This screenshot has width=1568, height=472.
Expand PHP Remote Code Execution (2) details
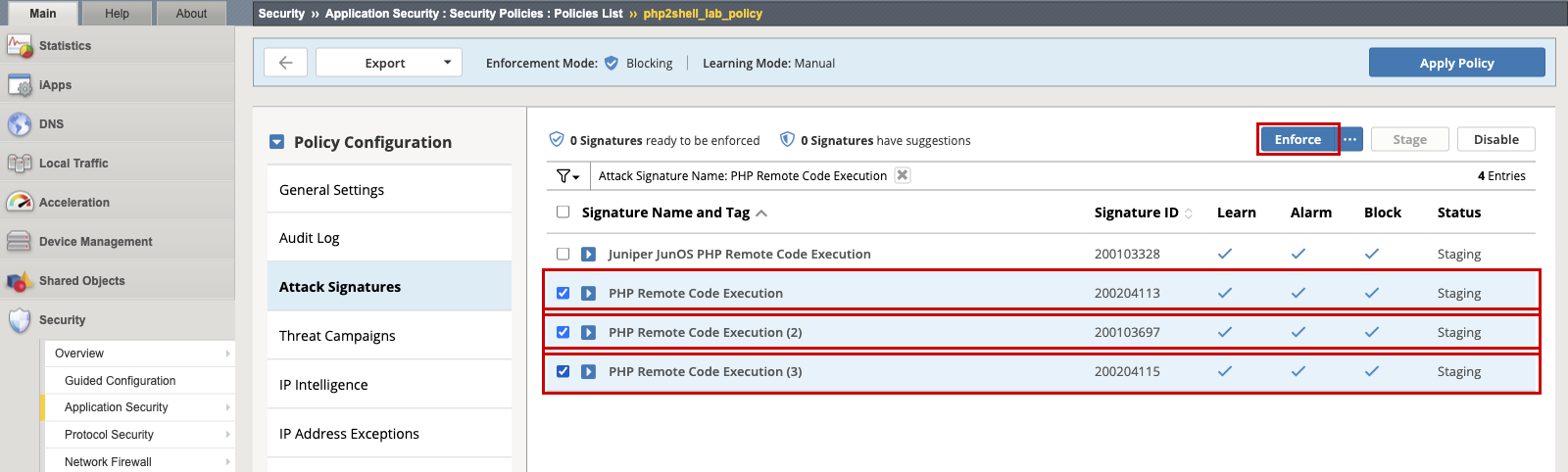588,332
